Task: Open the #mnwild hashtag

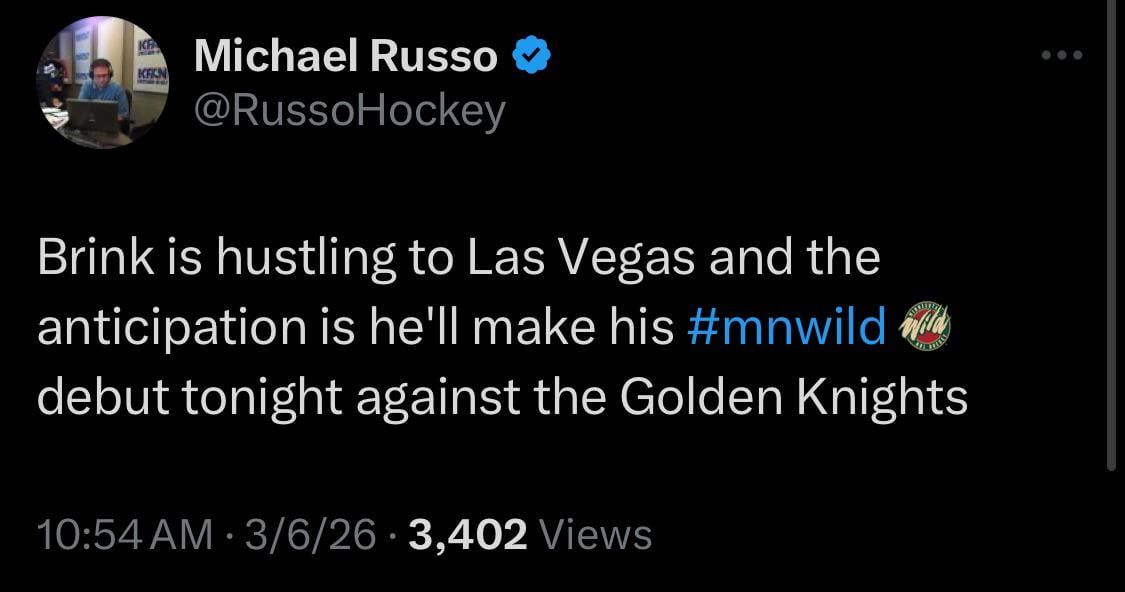Action: coord(787,327)
